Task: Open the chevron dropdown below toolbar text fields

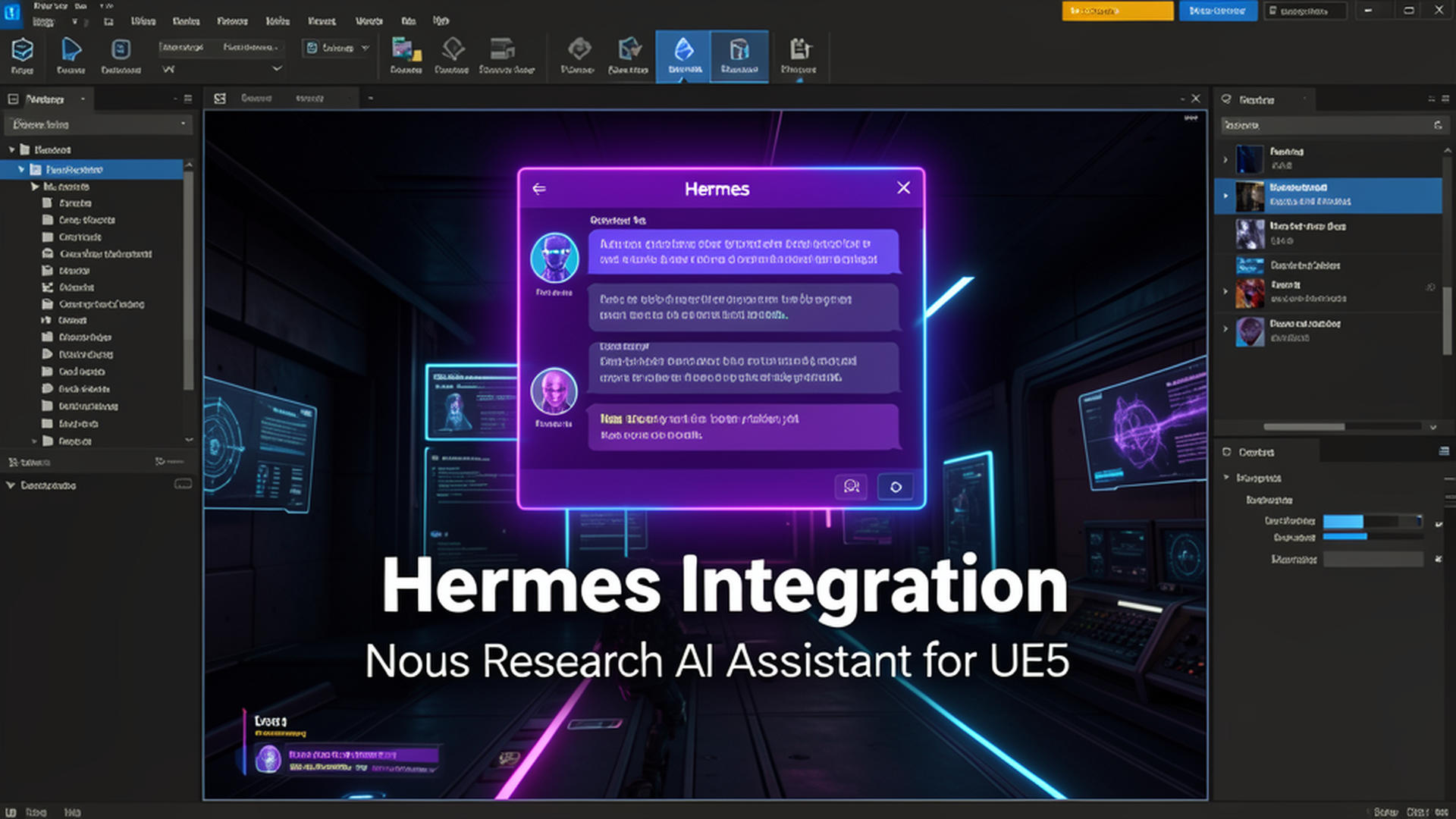Action: (x=277, y=68)
